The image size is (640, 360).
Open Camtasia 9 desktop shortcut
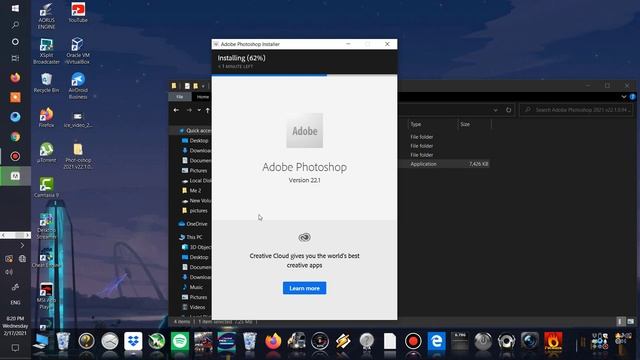point(46,188)
